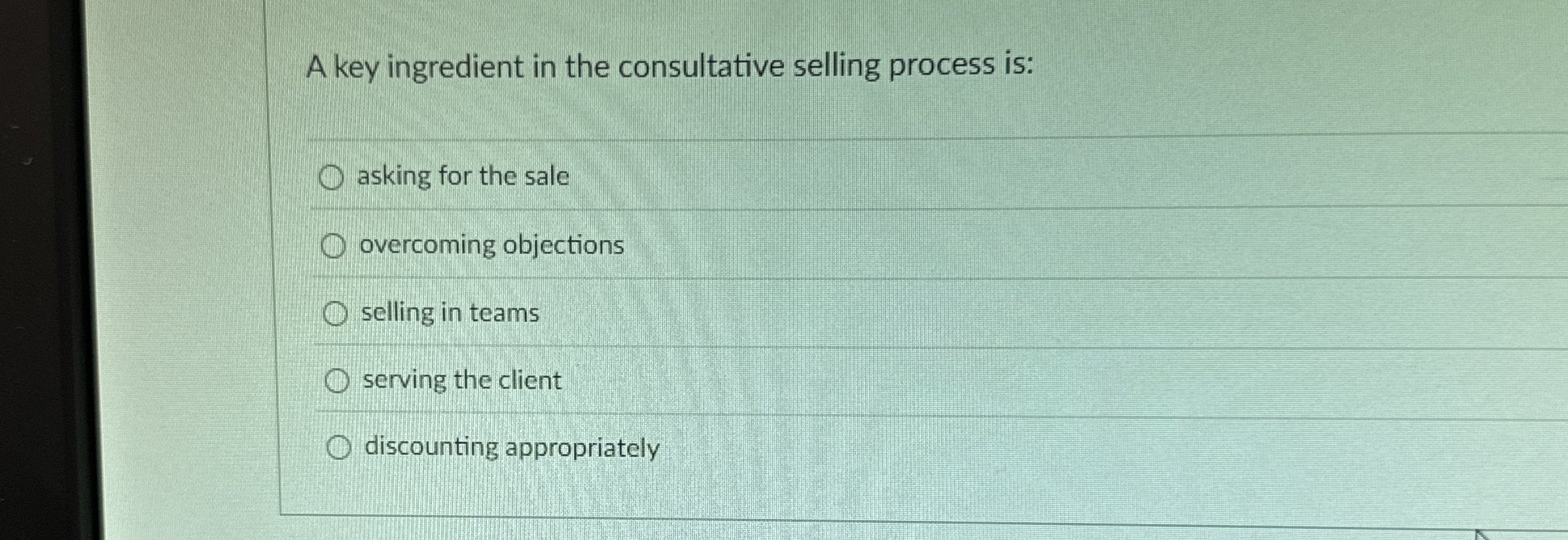This screenshot has height=540, width=1568.
Task: Click the 'discounting appropriately' option text
Action: (512, 448)
